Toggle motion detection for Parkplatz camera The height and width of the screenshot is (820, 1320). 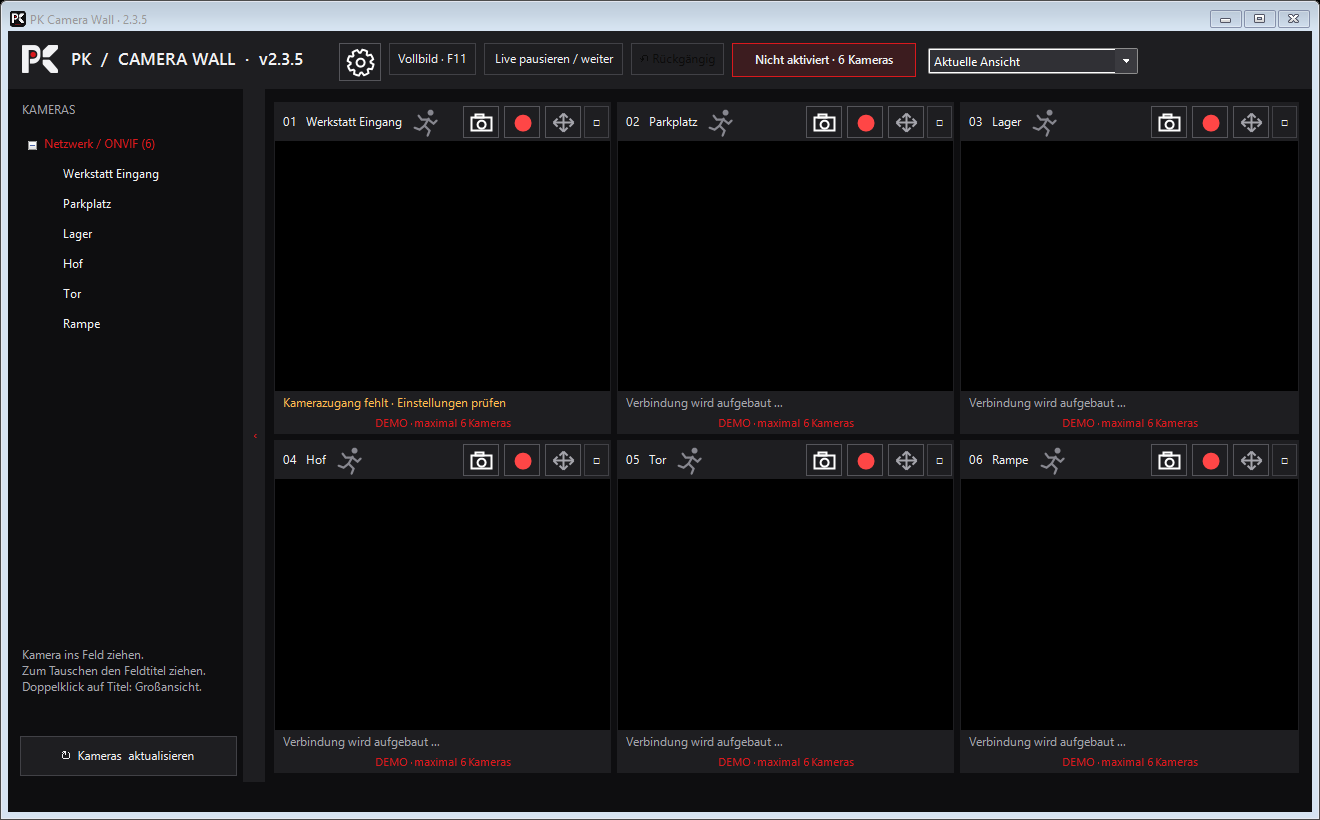(721, 123)
